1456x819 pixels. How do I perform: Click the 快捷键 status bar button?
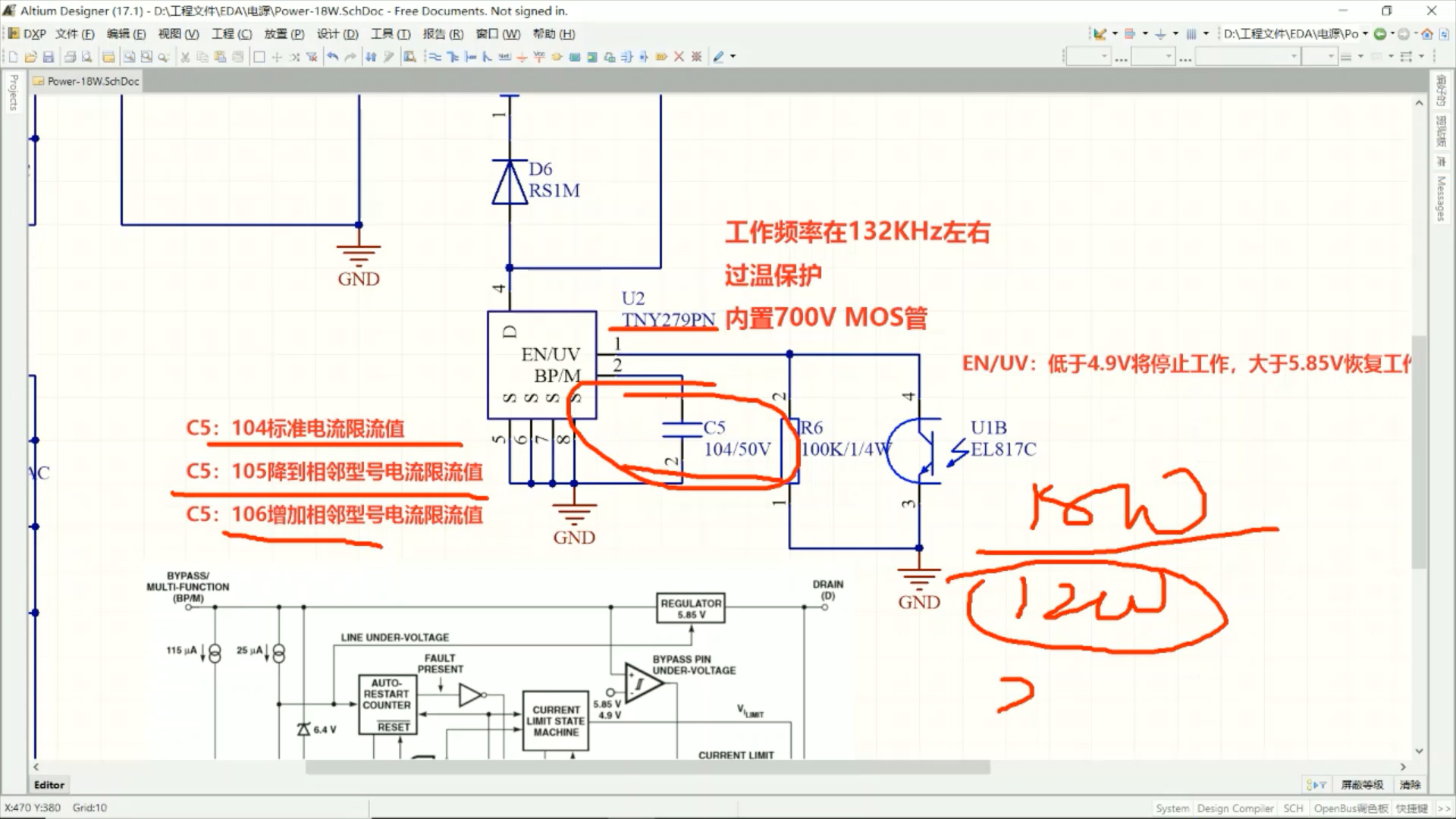[x=1411, y=808]
